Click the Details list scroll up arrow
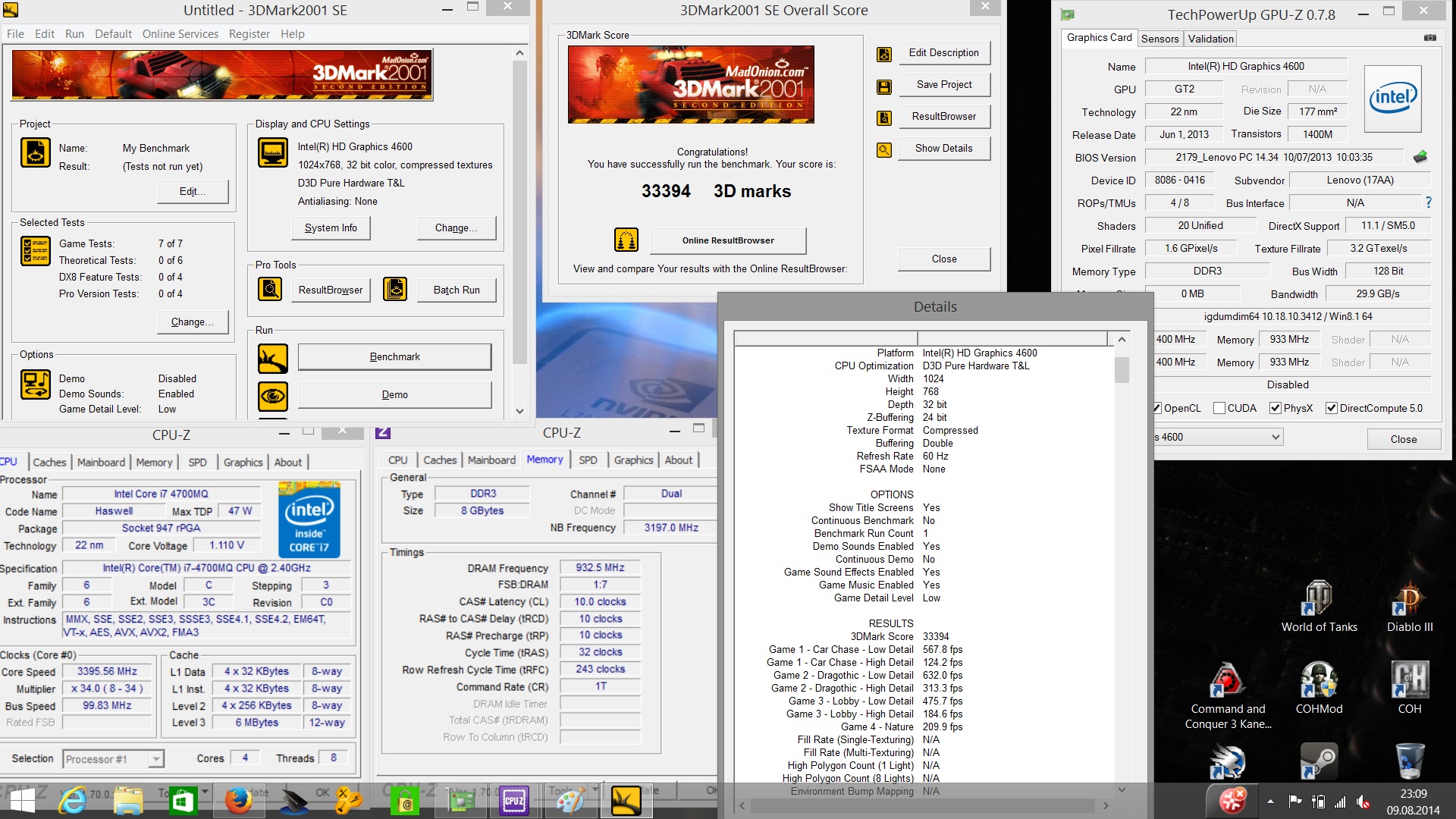 [x=1122, y=340]
